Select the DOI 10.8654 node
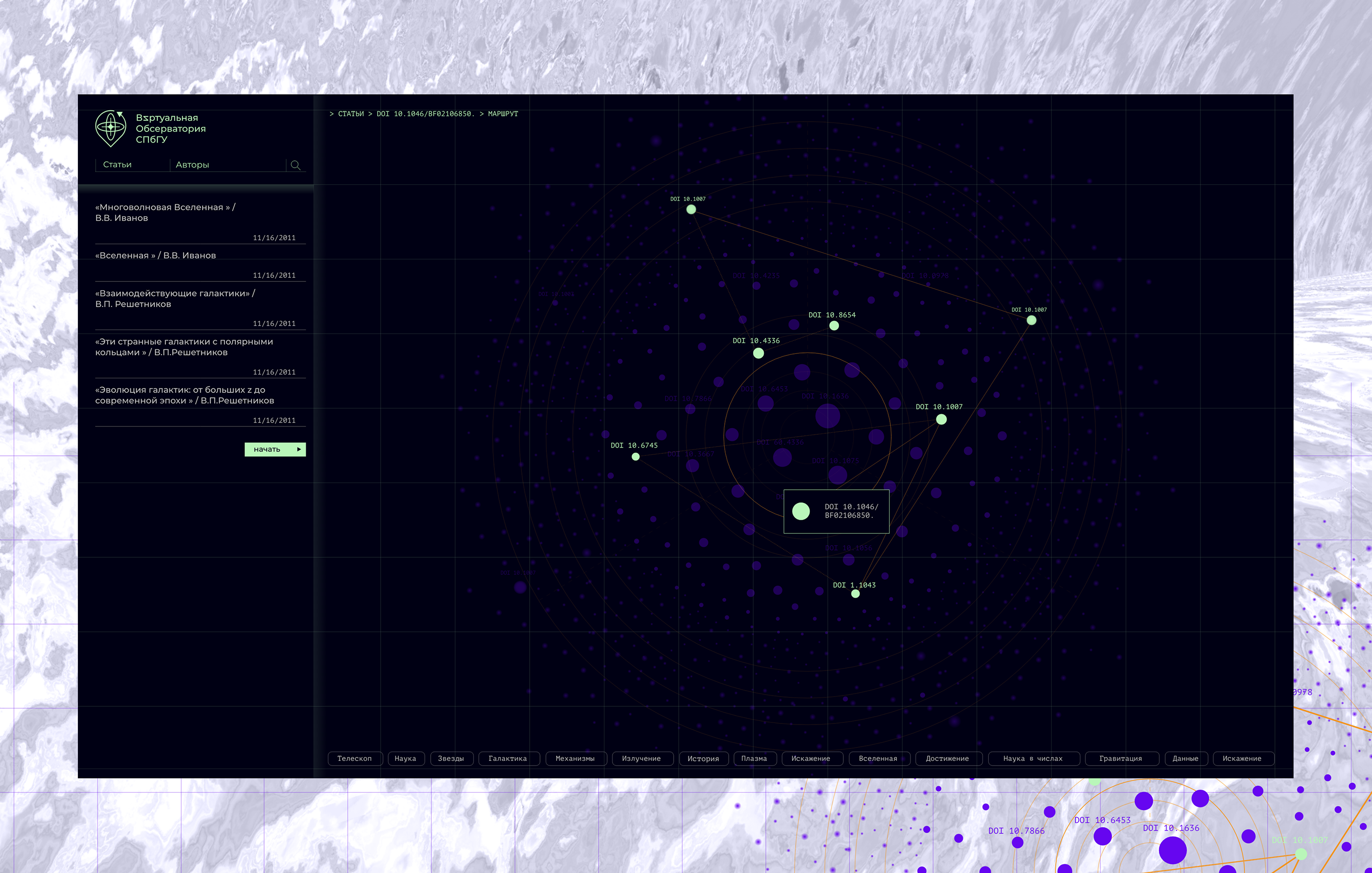 pos(833,326)
